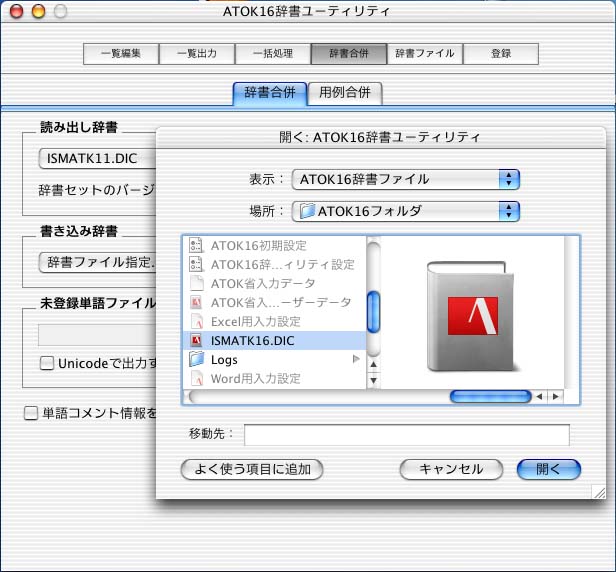Open the 場所 ATOK16フォルダ popup menu
The width and height of the screenshot is (616, 572).
coord(405,211)
